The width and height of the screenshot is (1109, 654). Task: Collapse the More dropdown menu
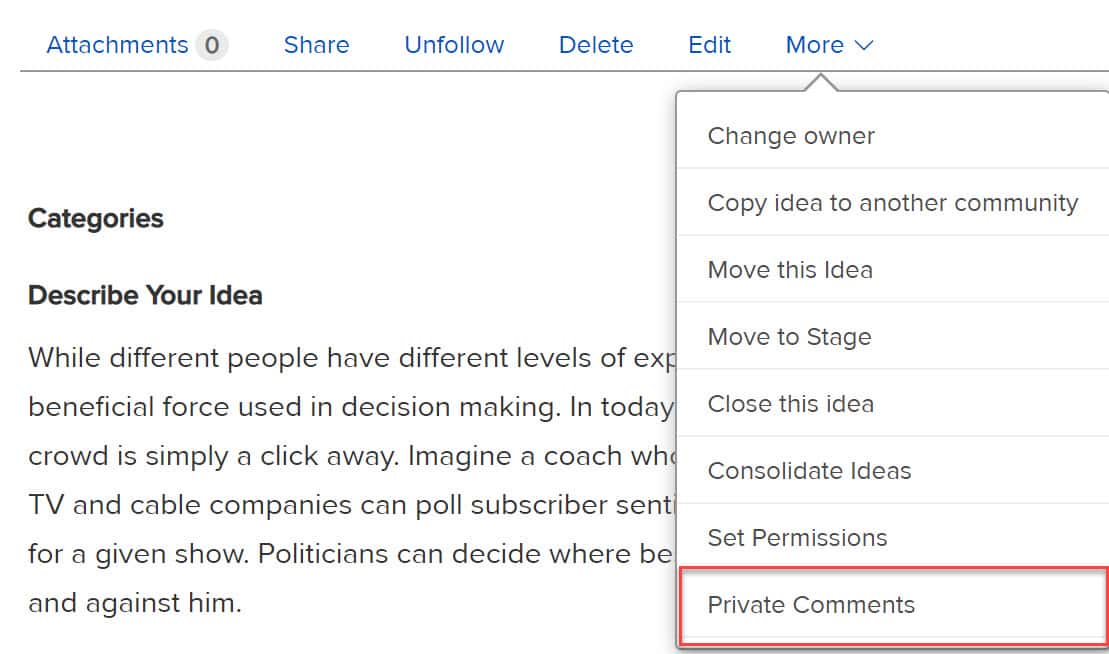coord(815,45)
